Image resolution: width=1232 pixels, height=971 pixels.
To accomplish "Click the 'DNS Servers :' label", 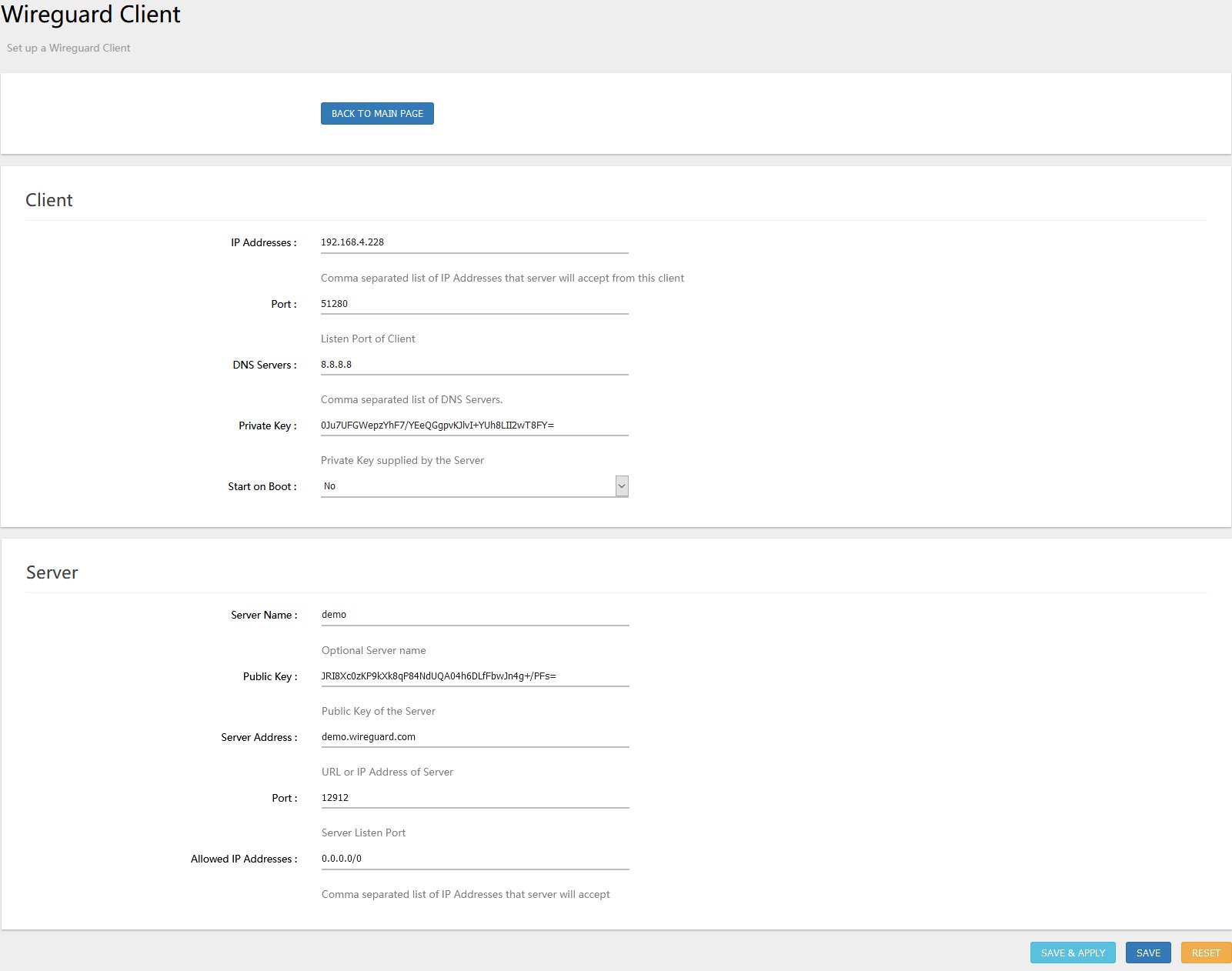I will (265, 365).
